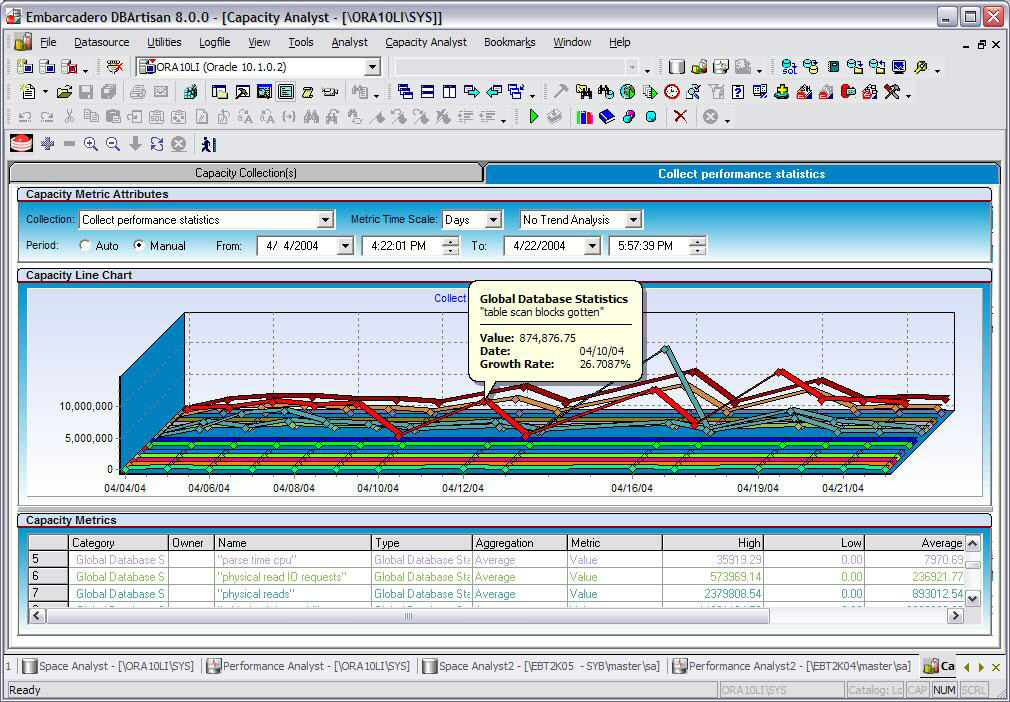Click the yellow scroll script icon
The height and width of the screenshot is (702, 1010).
(x=308, y=92)
